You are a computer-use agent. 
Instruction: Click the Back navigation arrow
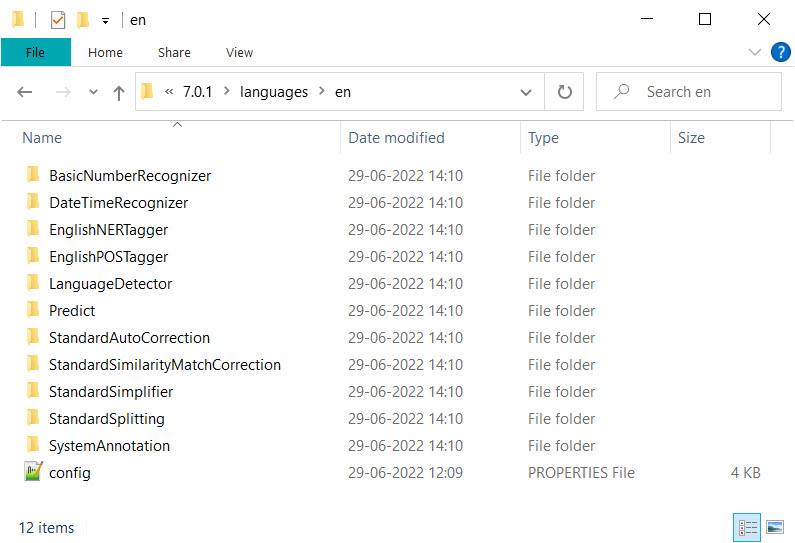click(x=24, y=92)
